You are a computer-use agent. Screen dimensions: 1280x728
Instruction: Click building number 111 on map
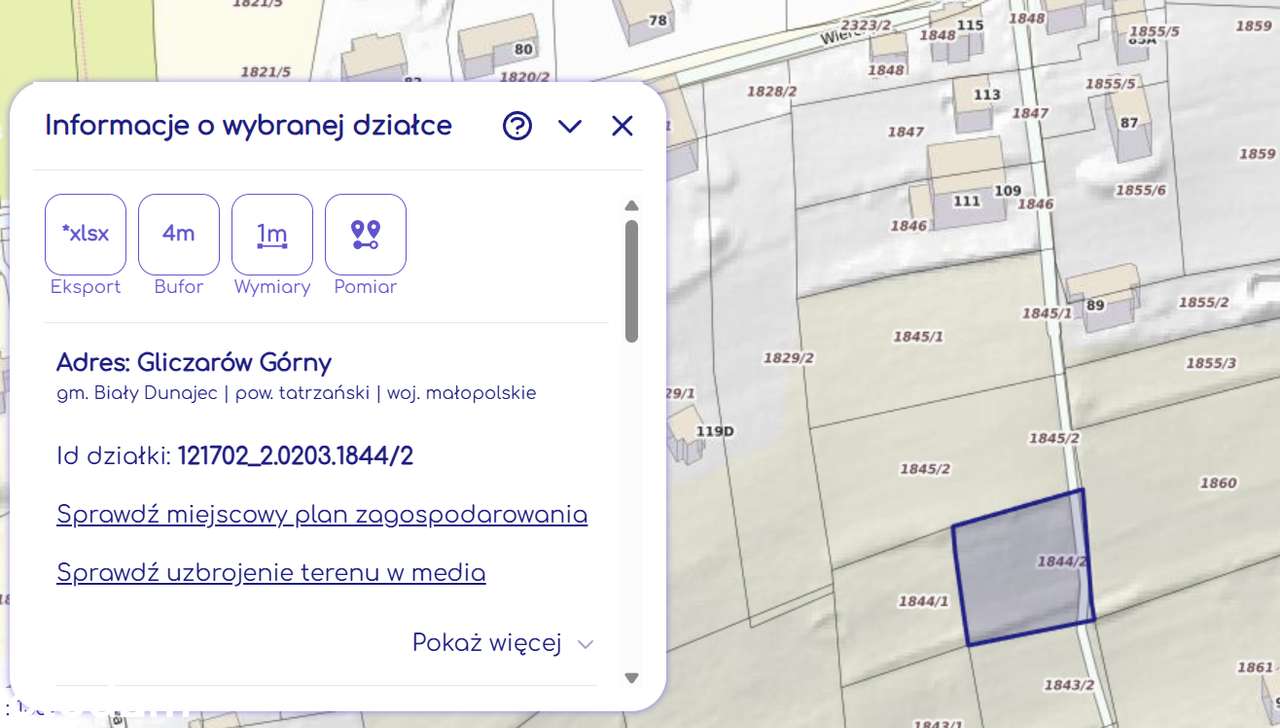(966, 201)
